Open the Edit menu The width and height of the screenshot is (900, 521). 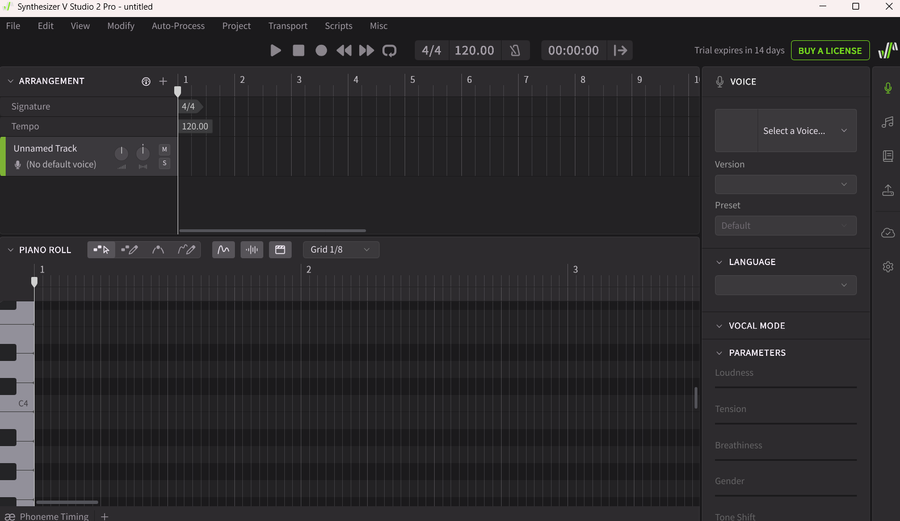(x=45, y=26)
